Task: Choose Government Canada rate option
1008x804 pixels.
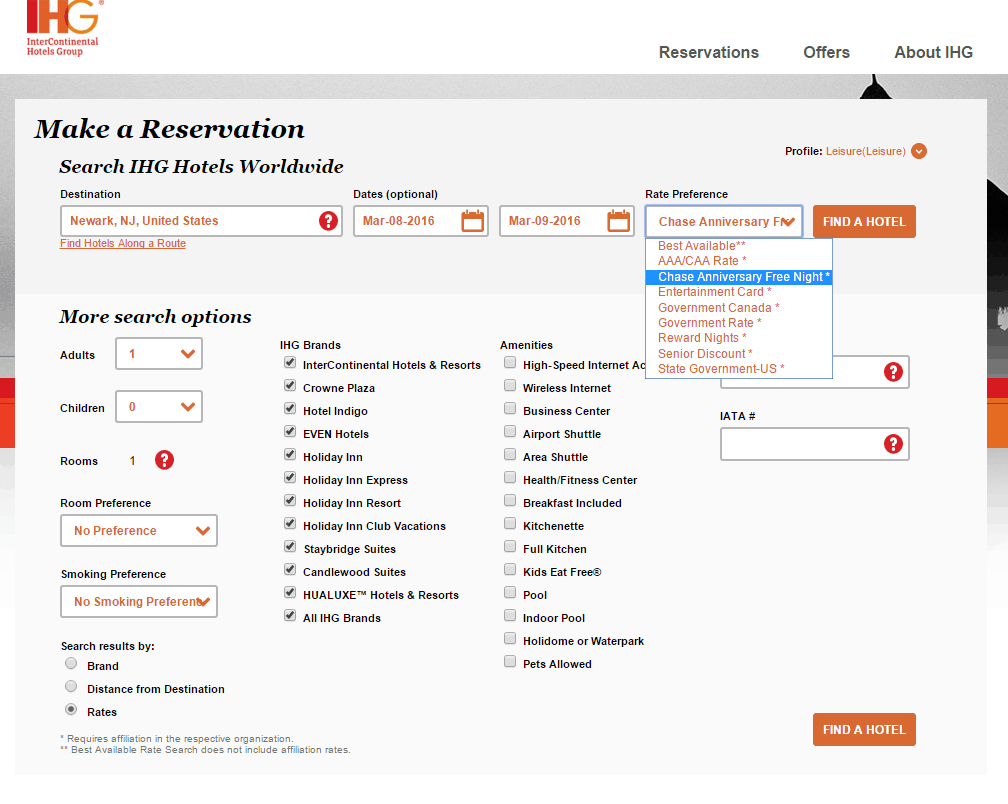Action: point(739,308)
